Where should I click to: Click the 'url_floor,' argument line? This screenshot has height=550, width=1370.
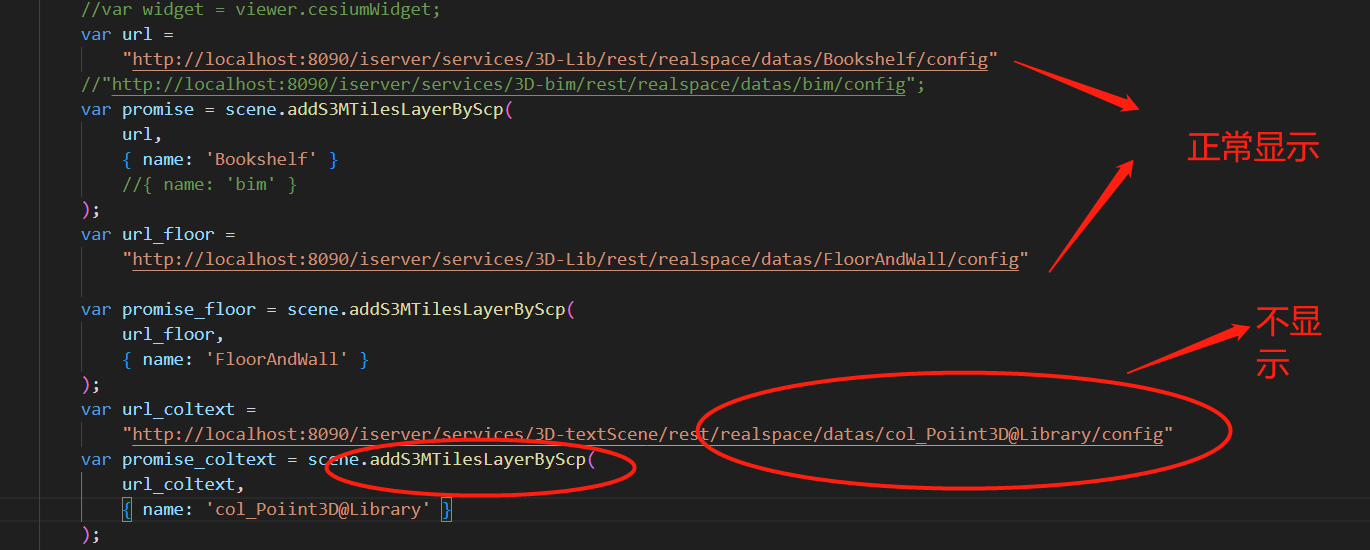174,334
